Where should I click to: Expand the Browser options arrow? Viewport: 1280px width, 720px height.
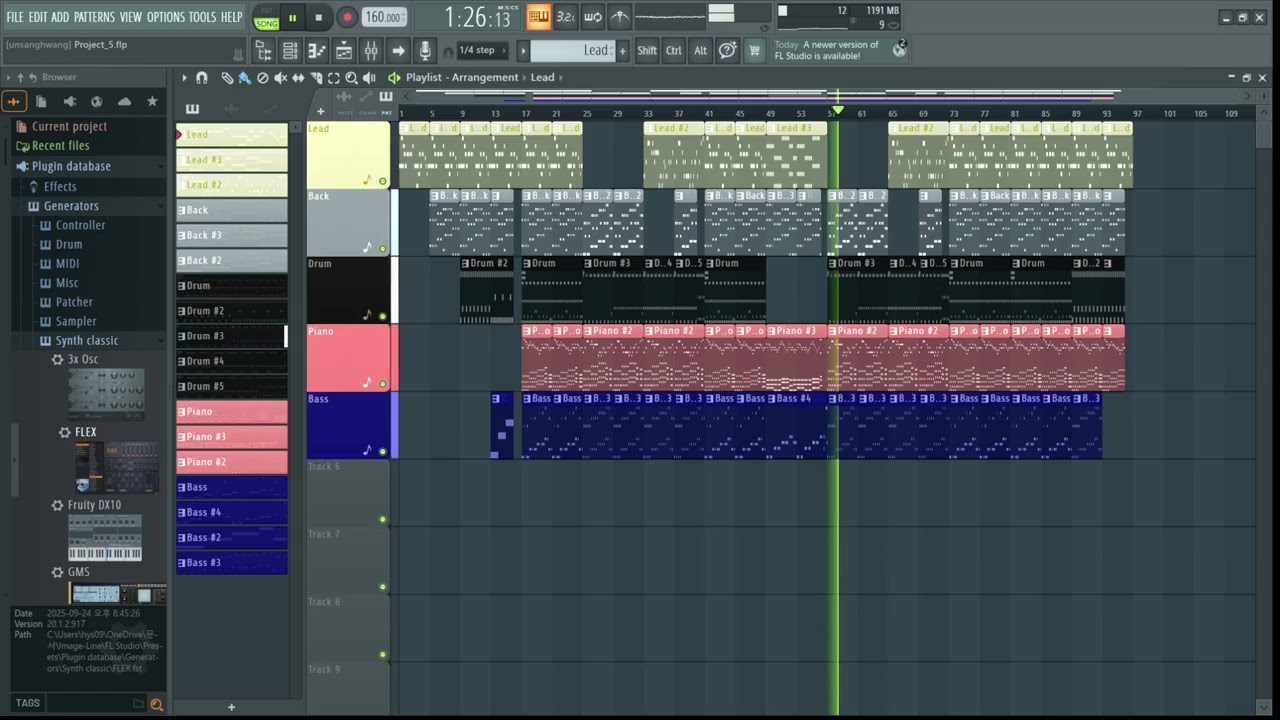coord(8,77)
